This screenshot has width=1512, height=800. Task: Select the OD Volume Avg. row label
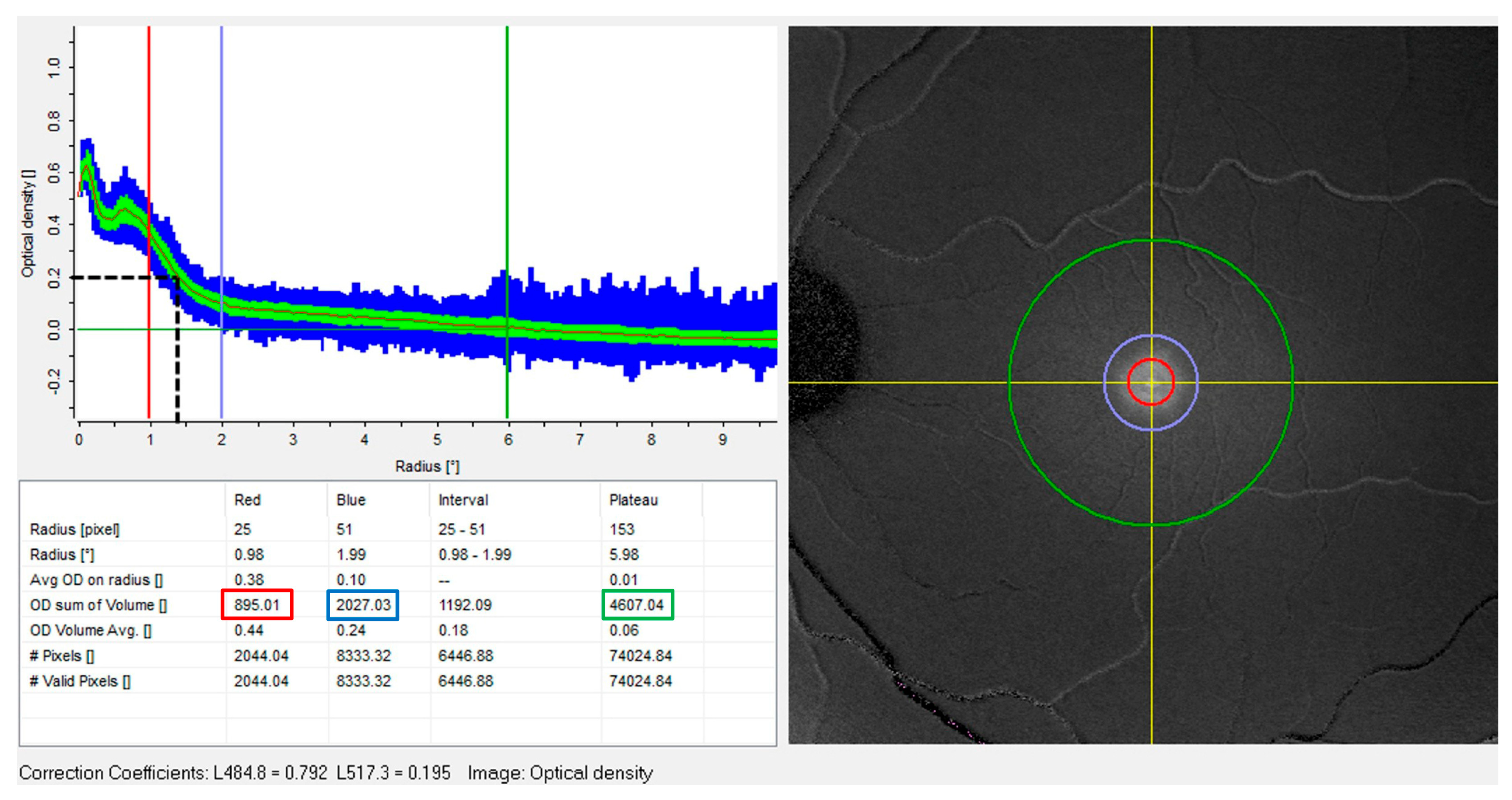tap(90, 630)
